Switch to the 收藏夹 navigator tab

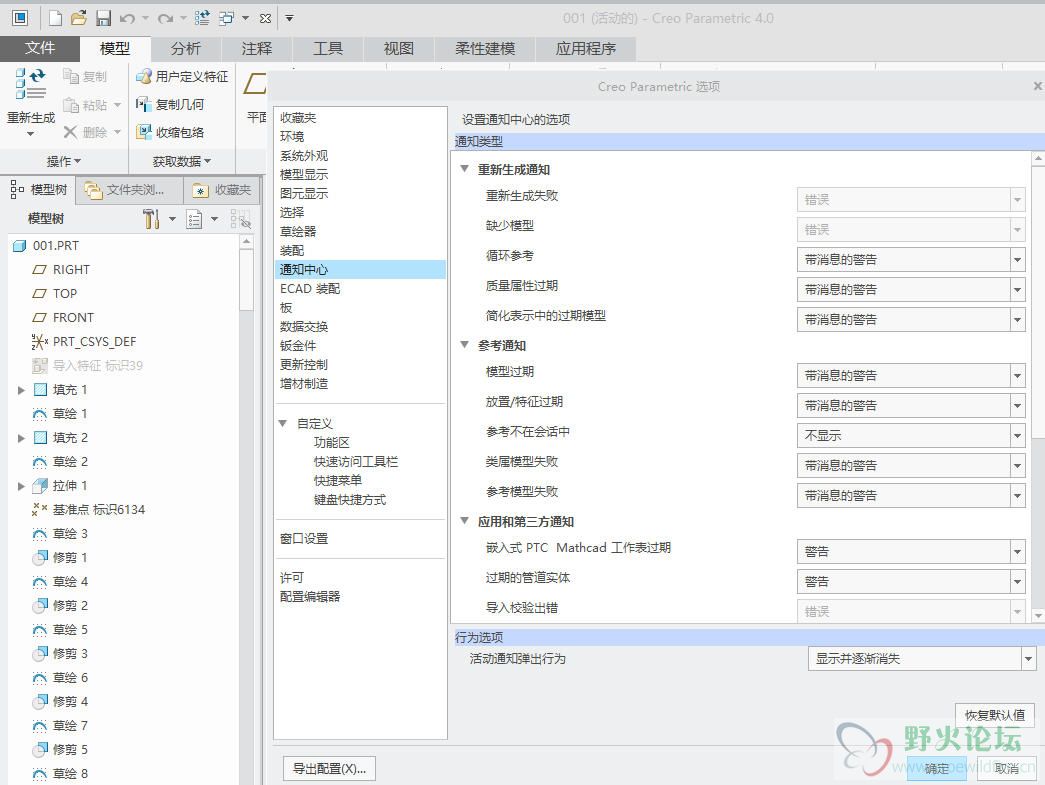click(x=222, y=190)
